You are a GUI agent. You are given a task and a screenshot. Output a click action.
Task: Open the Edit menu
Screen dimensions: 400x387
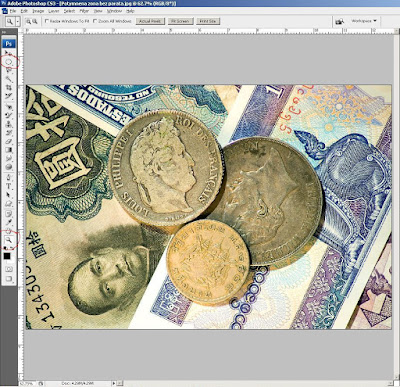pos(24,11)
